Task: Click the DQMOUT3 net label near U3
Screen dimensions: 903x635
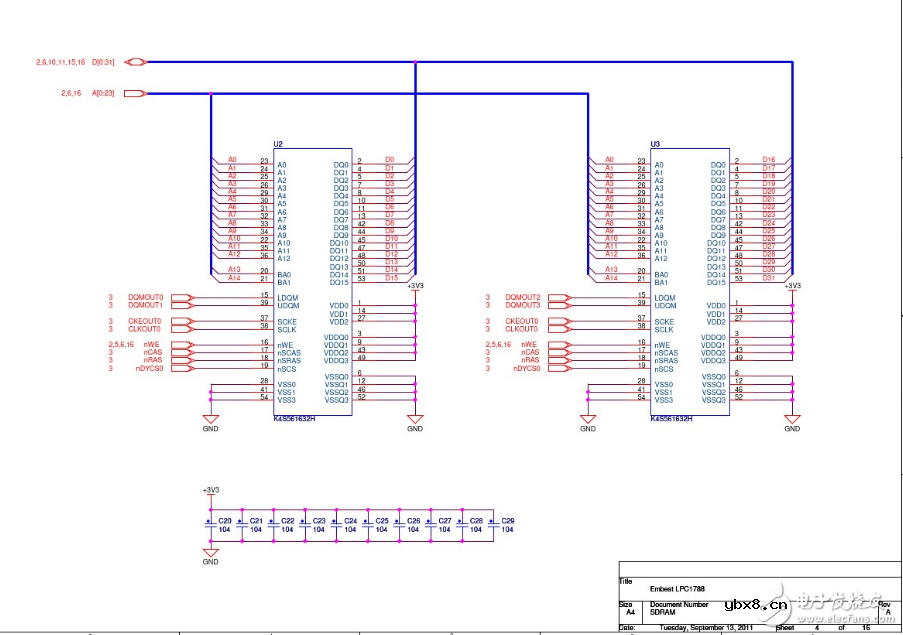Action: [522, 305]
